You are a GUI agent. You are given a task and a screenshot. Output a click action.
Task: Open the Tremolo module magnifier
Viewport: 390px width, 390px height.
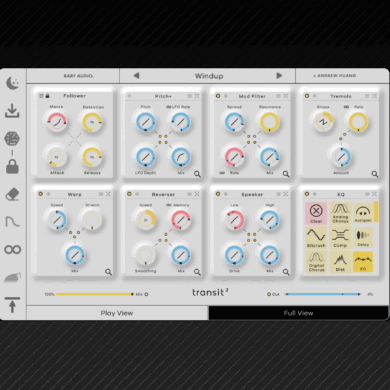tap(375, 174)
